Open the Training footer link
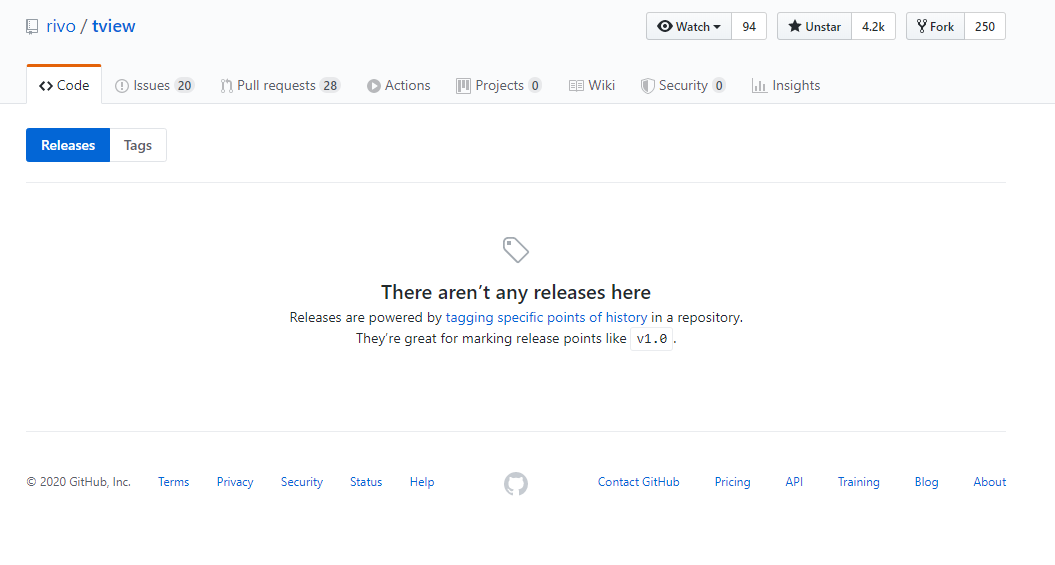 click(859, 482)
